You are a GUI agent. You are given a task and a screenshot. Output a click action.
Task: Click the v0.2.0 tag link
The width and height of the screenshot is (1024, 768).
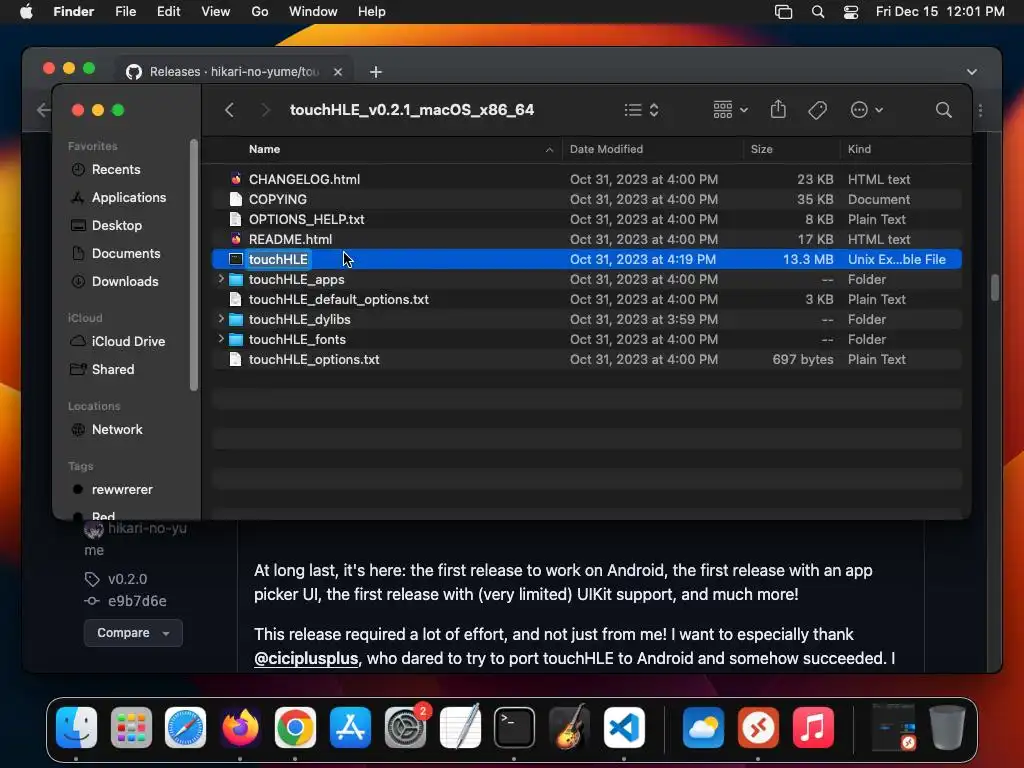127,579
